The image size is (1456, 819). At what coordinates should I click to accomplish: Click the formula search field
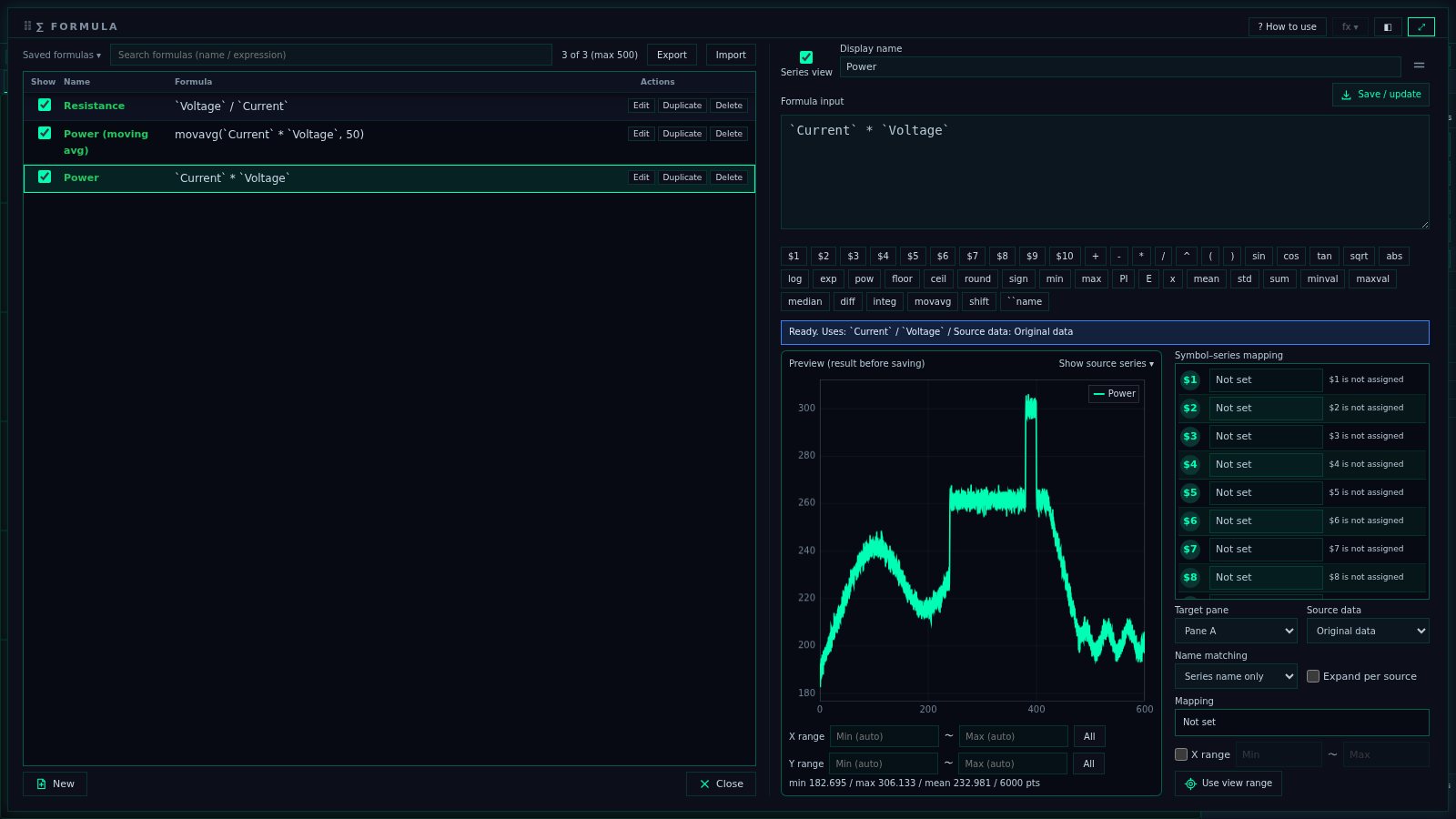[x=331, y=56]
